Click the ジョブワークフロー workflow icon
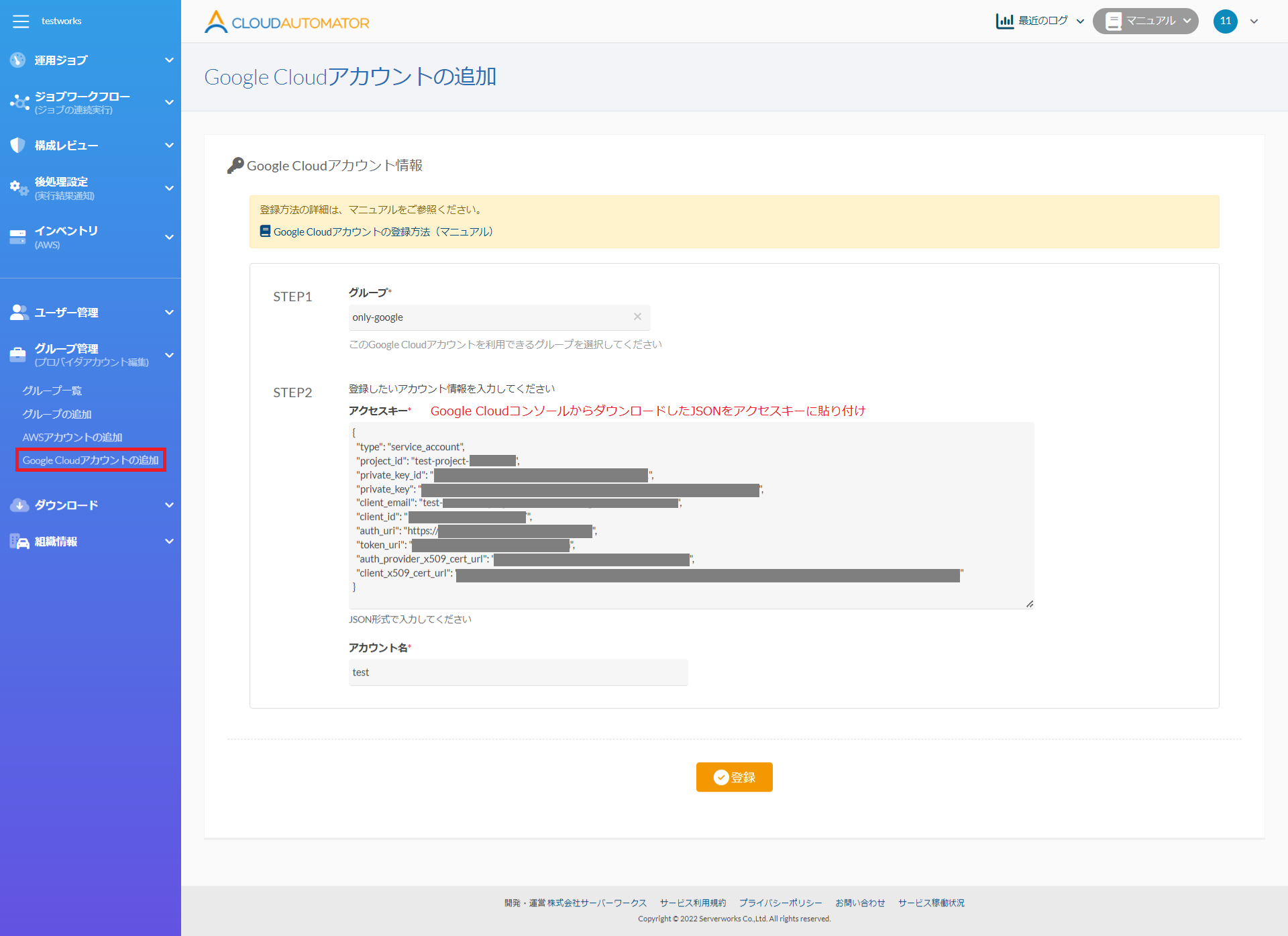Image resolution: width=1288 pixels, height=936 pixels. (19, 102)
